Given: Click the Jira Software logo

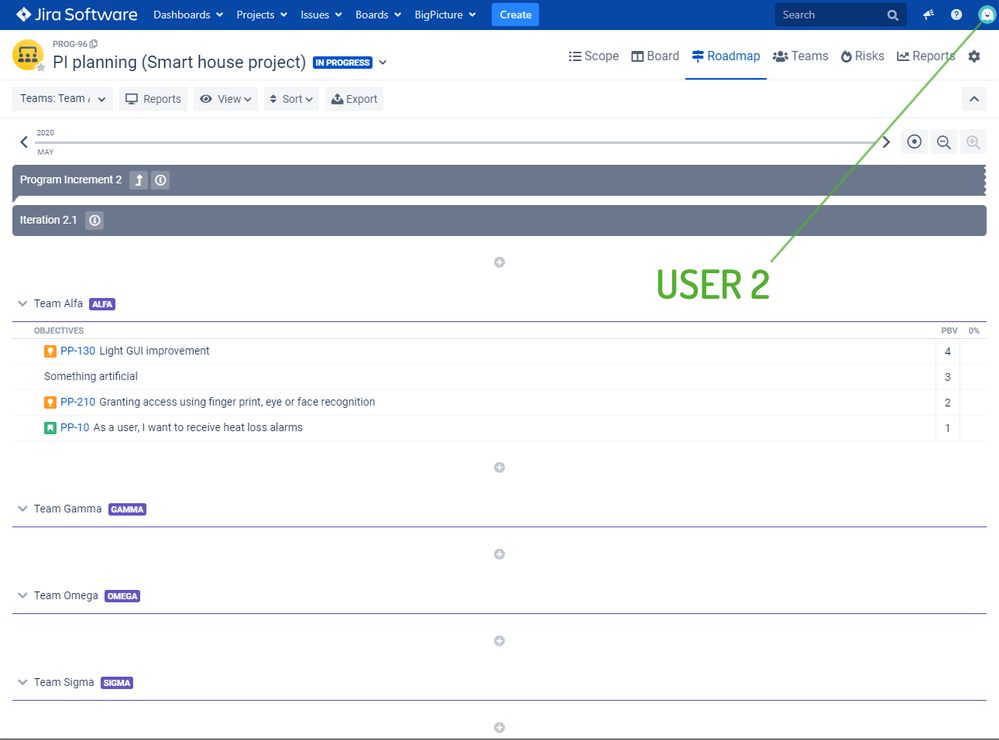Looking at the screenshot, I should (x=76, y=15).
